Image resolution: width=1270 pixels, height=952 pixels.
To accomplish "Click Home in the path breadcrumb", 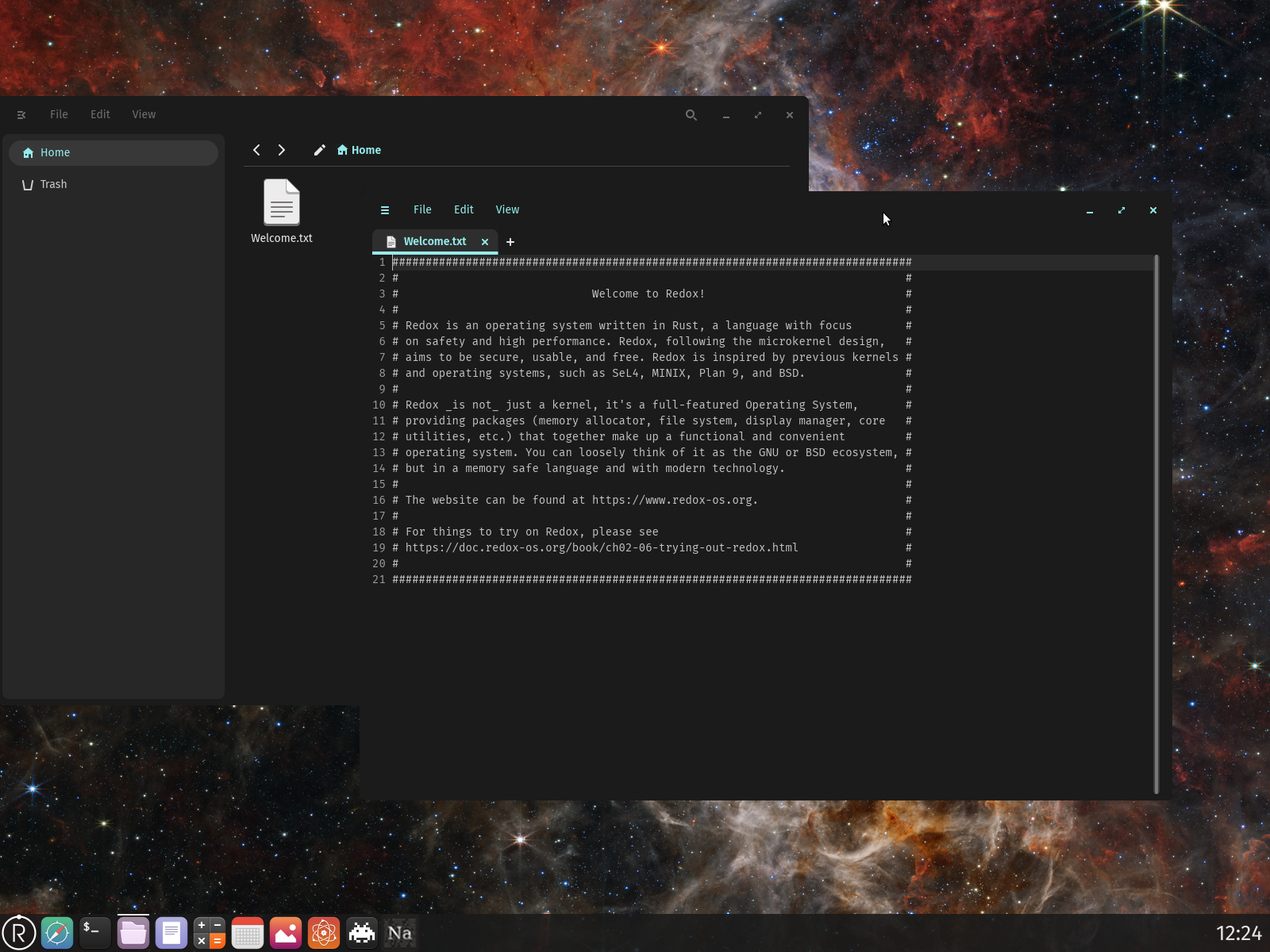I will [x=359, y=150].
